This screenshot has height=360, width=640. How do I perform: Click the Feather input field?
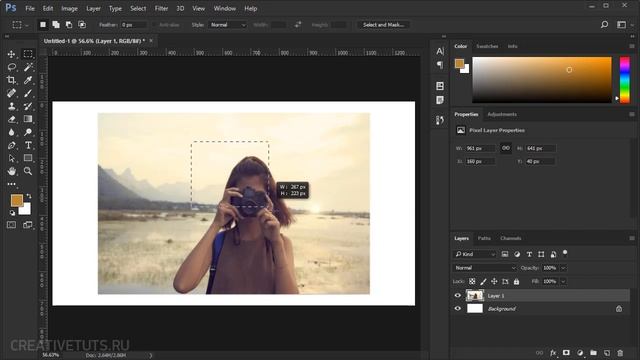click(x=133, y=25)
